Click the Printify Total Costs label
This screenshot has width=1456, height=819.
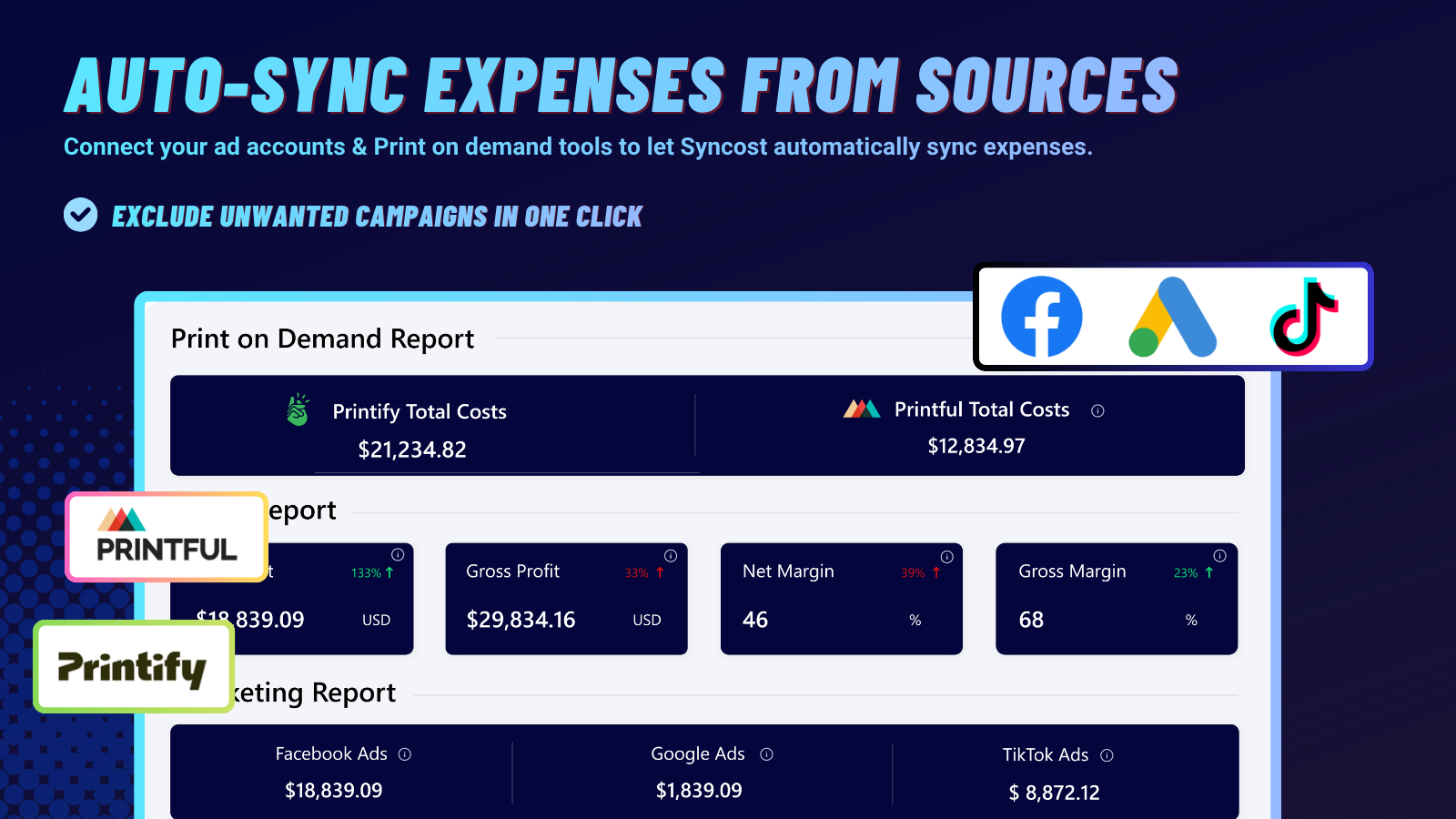coord(420,411)
